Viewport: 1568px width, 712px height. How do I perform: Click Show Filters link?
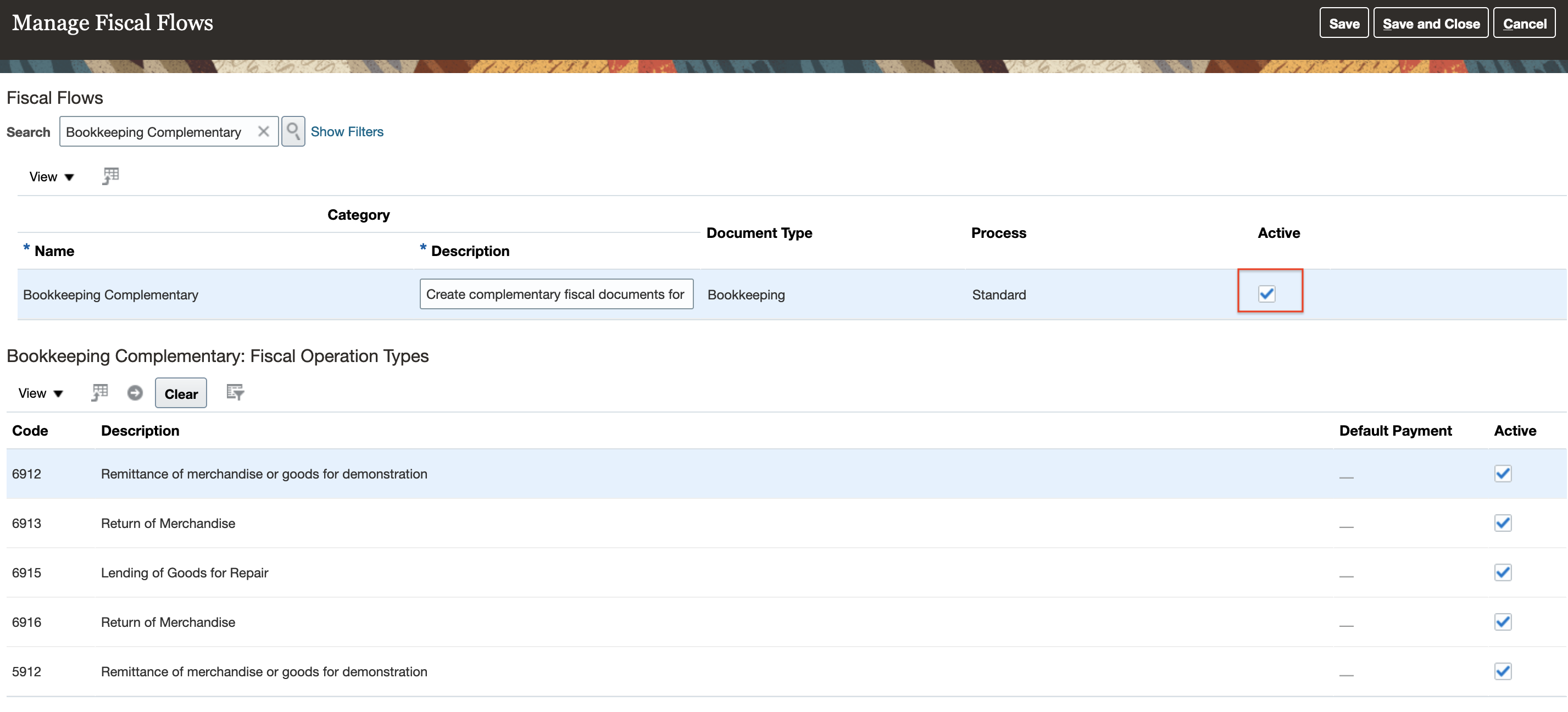tap(347, 131)
